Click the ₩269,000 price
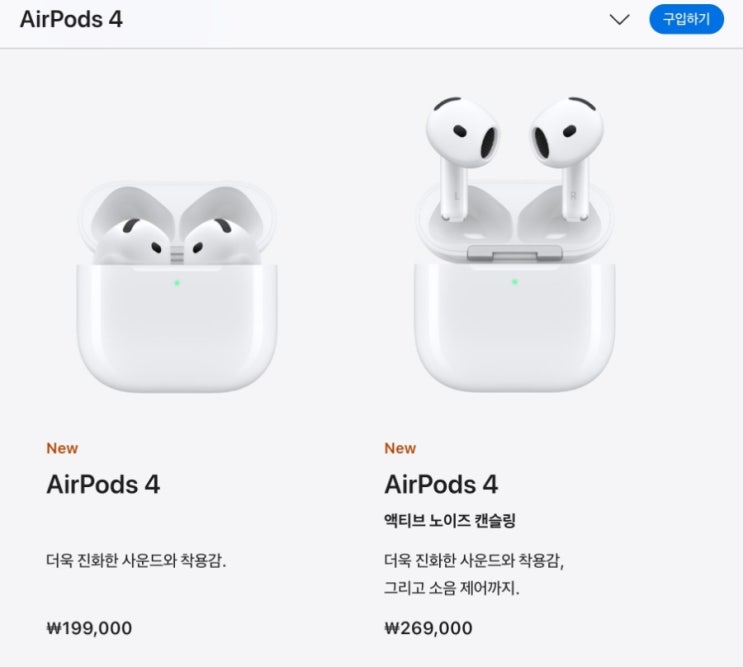Screen dimensions: 743x667 point(428,629)
